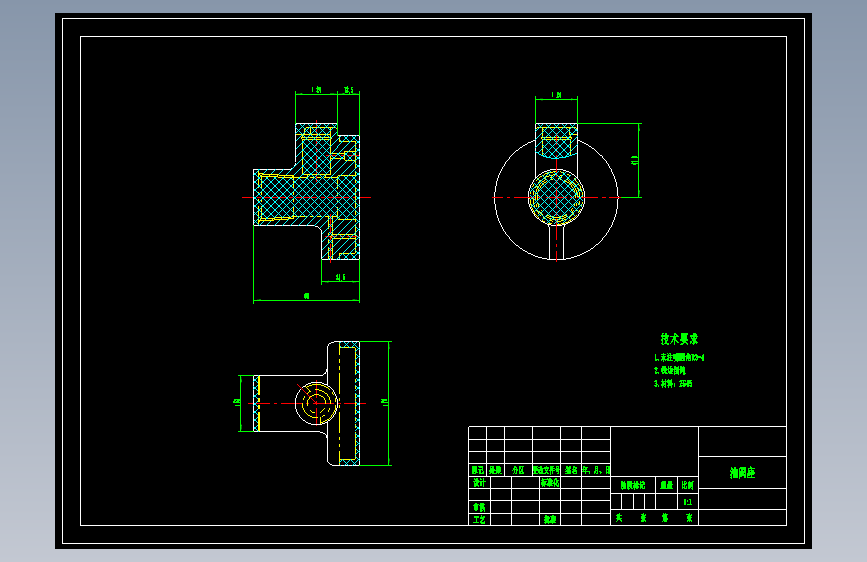Click the 处数 column header

[x=495, y=470]
